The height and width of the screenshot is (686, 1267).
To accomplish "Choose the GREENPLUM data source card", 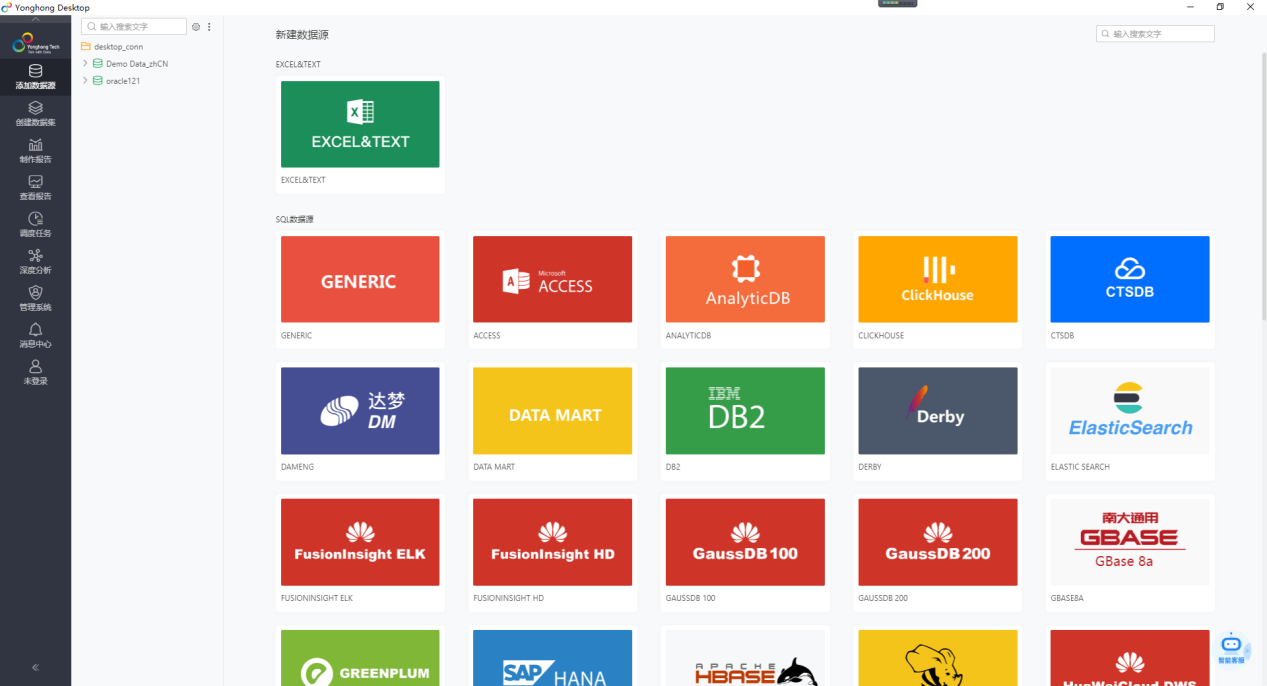I will [360, 658].
